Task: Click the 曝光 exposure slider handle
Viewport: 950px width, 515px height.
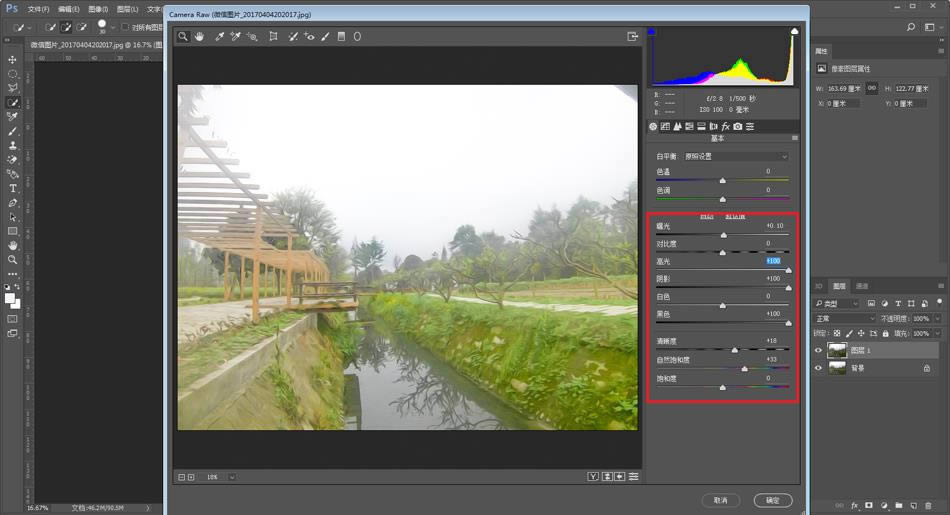Action: 723,235
